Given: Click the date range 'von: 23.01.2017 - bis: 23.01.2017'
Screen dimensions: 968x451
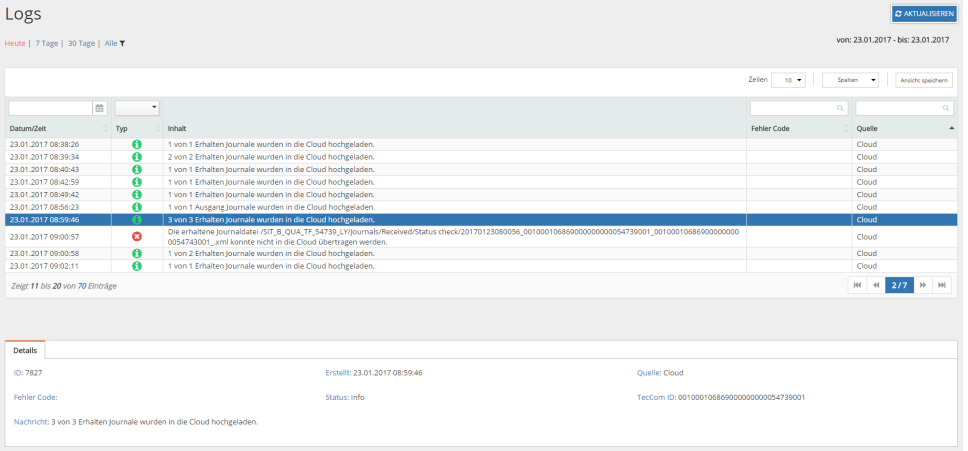Looking at the screenshot, I should click(x=893, y=40).
